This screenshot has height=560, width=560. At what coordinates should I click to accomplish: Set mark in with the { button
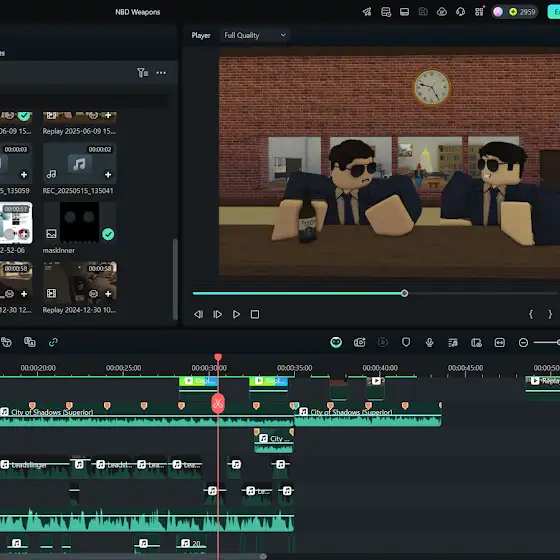tap(531, 314)
